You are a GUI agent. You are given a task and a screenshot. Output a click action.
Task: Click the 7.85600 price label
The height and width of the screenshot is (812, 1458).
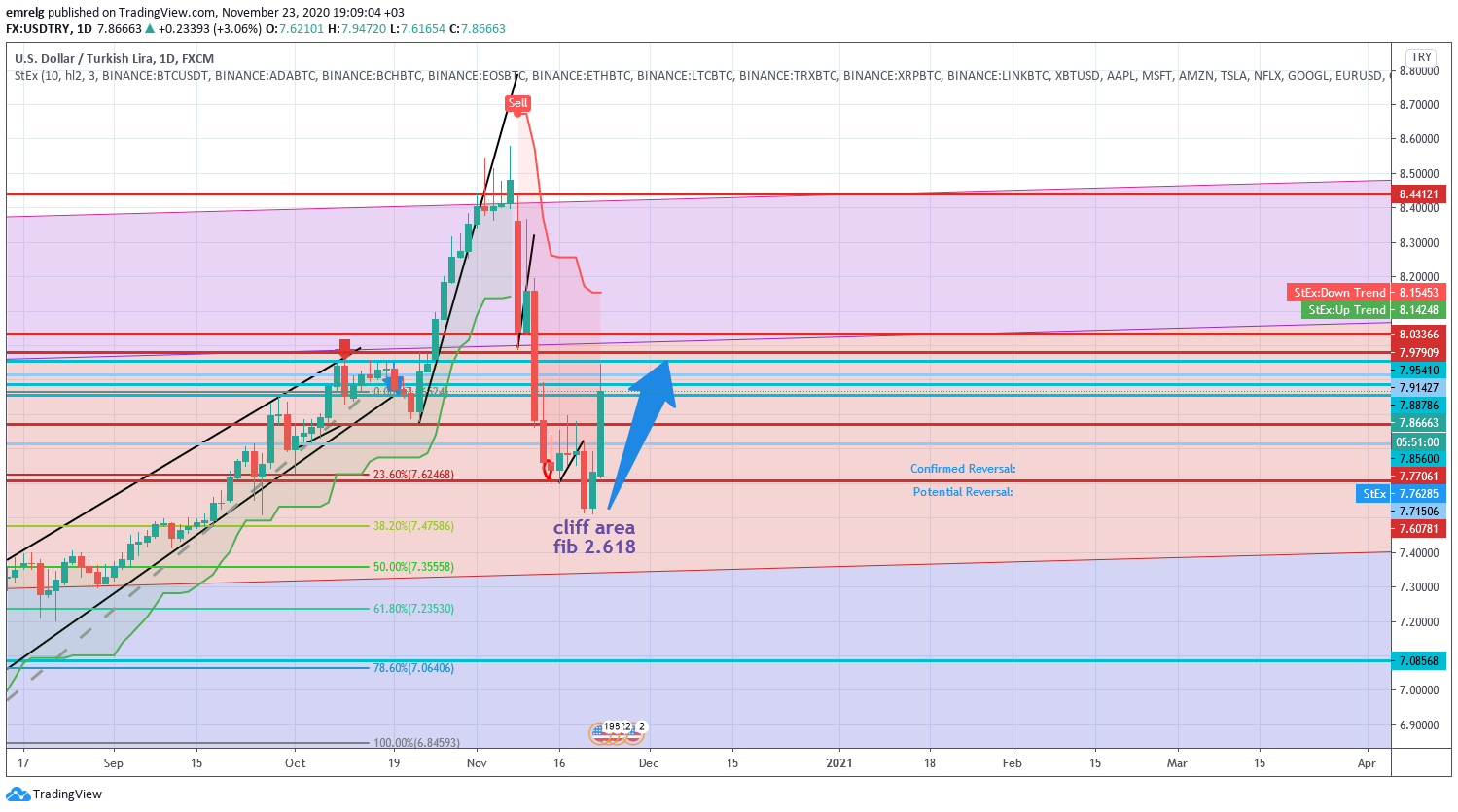(1419, 459)
